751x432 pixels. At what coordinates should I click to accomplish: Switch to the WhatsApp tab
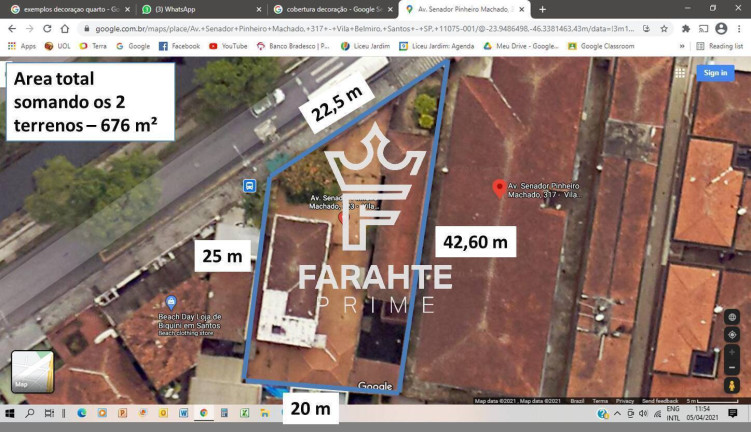[x=199, y=9]
